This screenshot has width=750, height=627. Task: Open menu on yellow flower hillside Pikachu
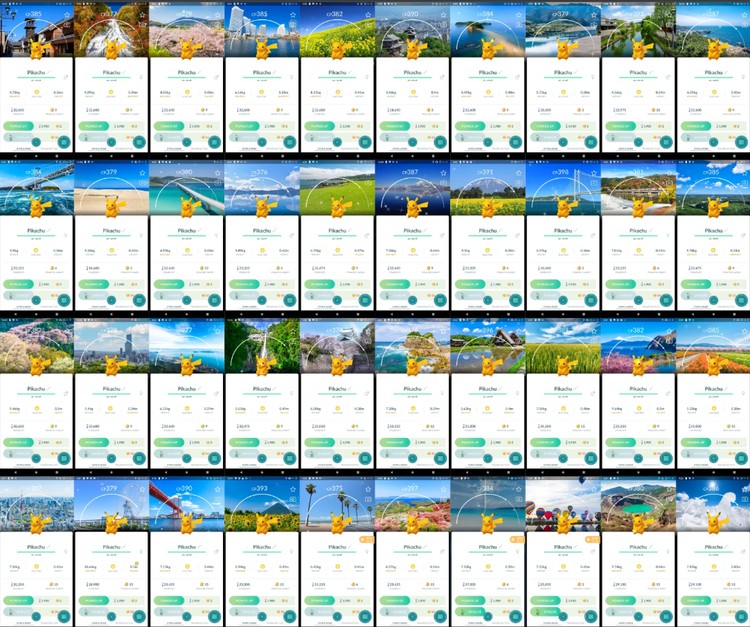click(x=365, y=142)
